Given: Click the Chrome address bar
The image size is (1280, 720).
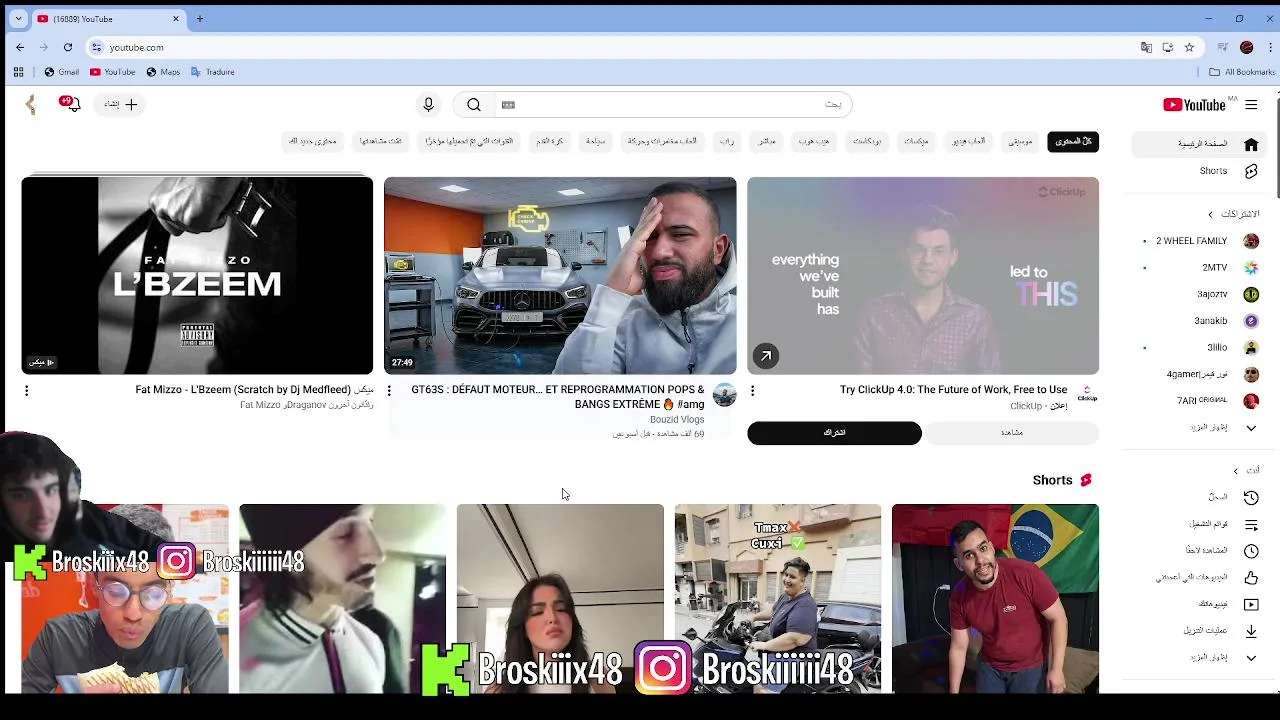Looking at the screenshot, I should [620, 47].
